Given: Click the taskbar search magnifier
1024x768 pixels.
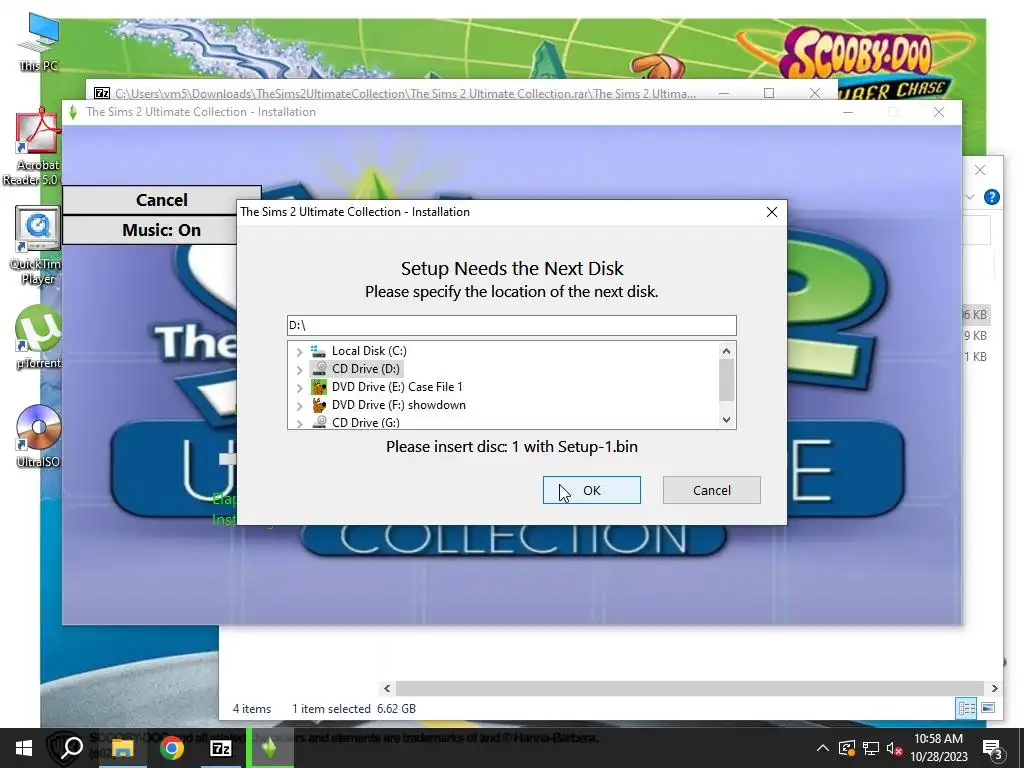Looking at the screenshot, I should [x=71, y=748].
